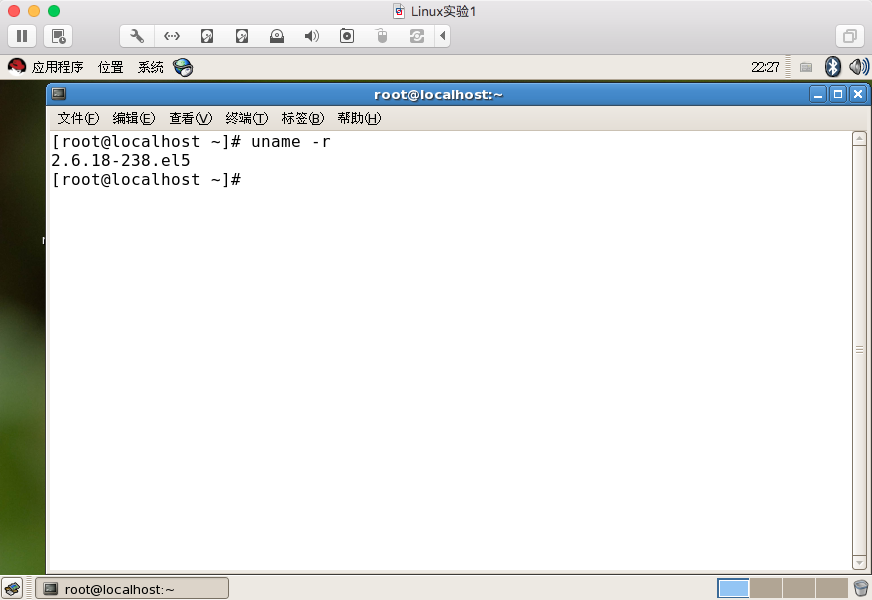Launch web browser globe icon in panel
The height and width of the screenshot is (600, 872).
click(x=182, y=67)
